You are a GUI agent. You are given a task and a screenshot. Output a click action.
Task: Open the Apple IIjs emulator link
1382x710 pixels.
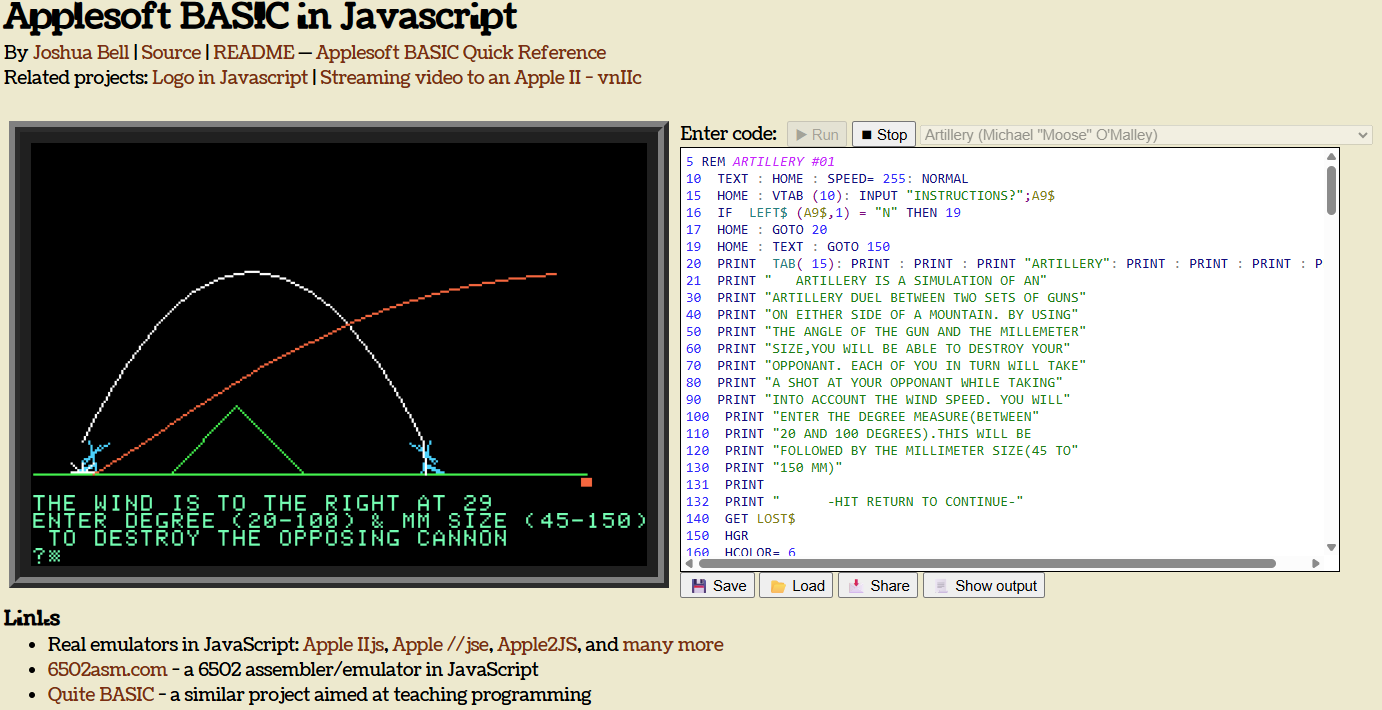click(345, 644)
